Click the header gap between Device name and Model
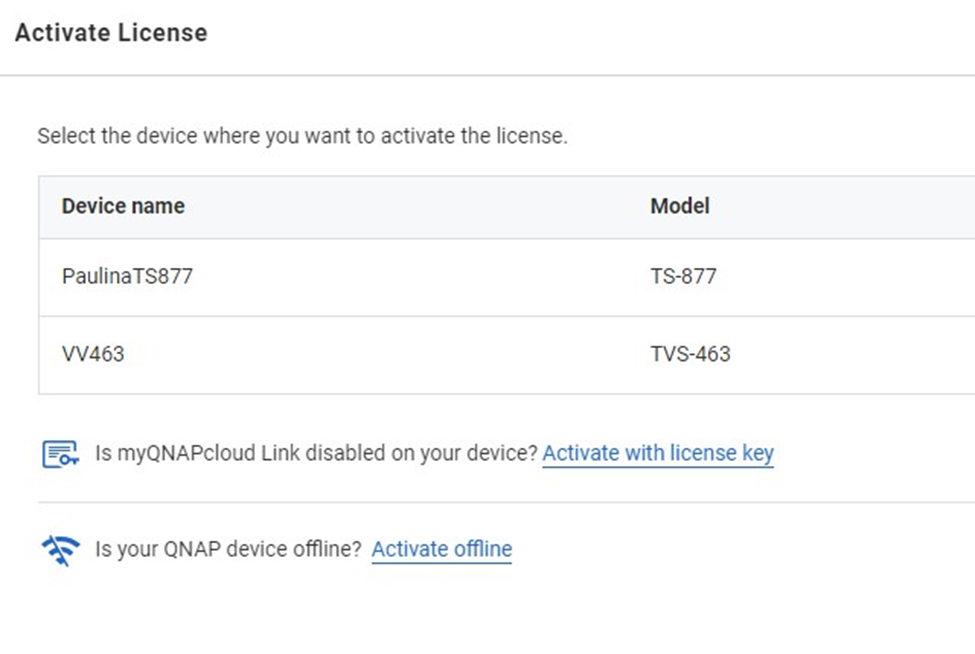 (x=418, y=206)
